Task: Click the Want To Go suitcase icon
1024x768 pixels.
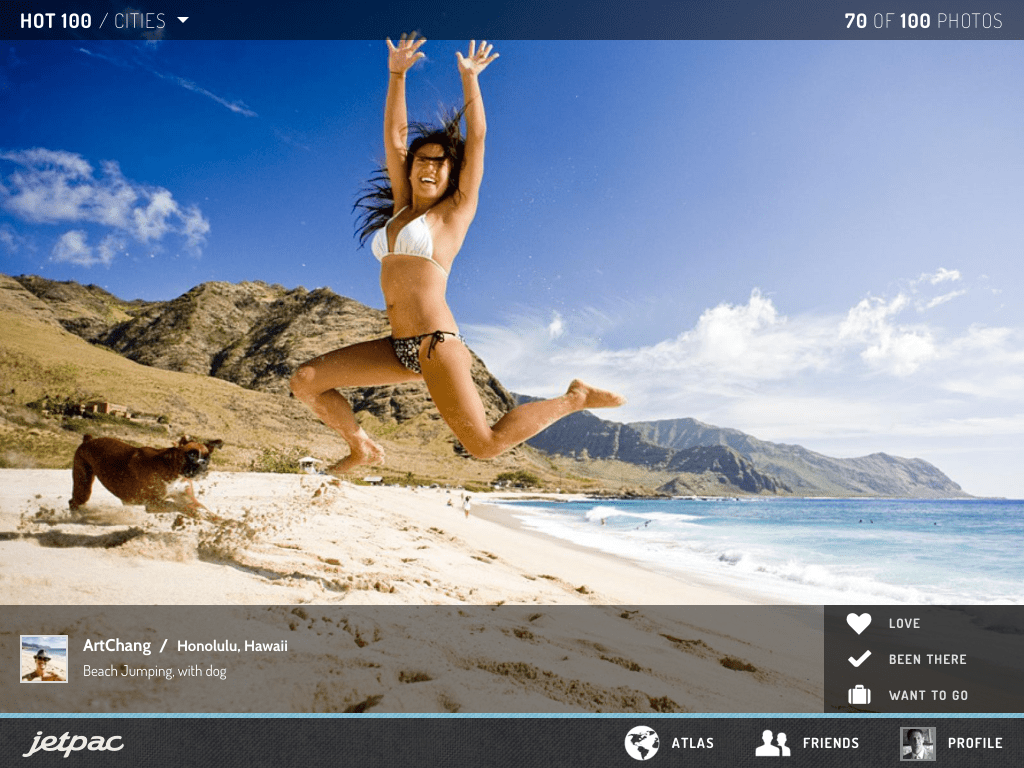Action: (x=859, y=694)
